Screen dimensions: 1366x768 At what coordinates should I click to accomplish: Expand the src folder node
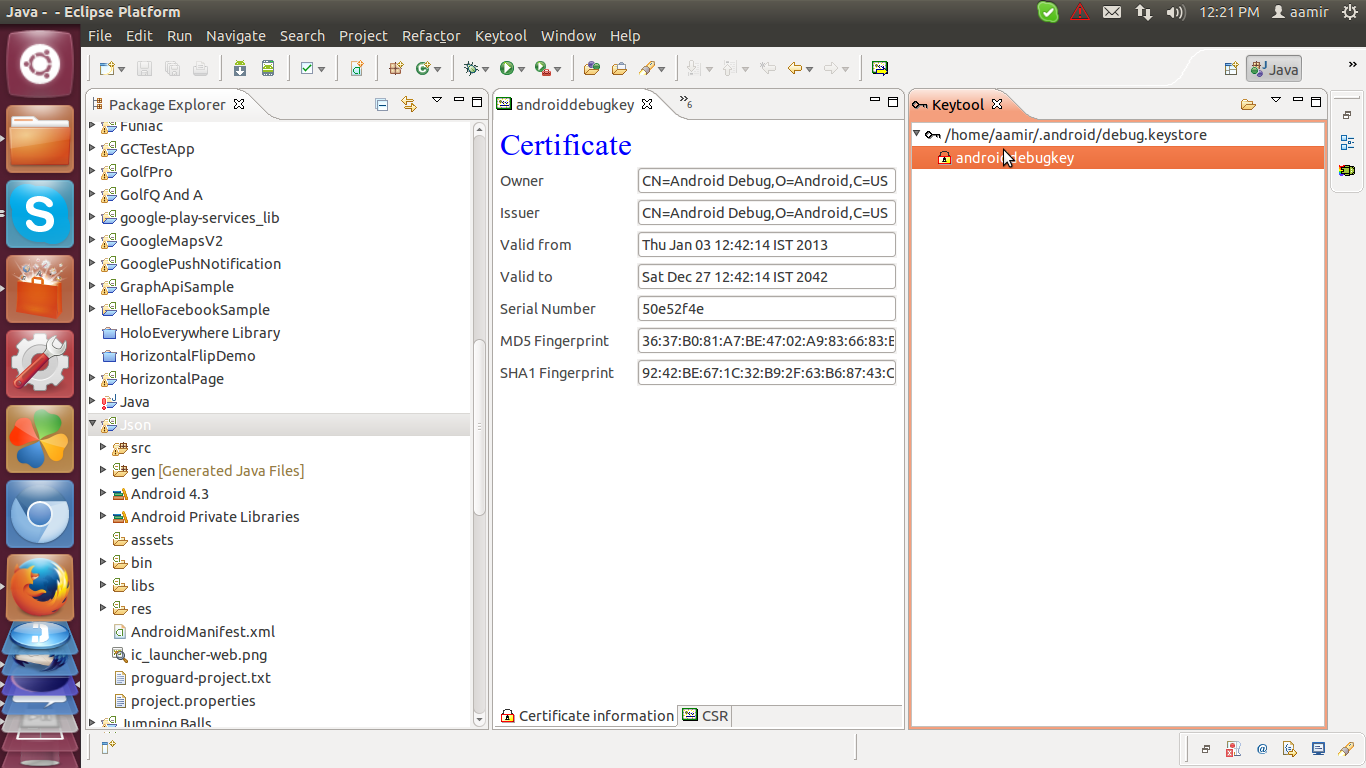click(x=103, y=447)
